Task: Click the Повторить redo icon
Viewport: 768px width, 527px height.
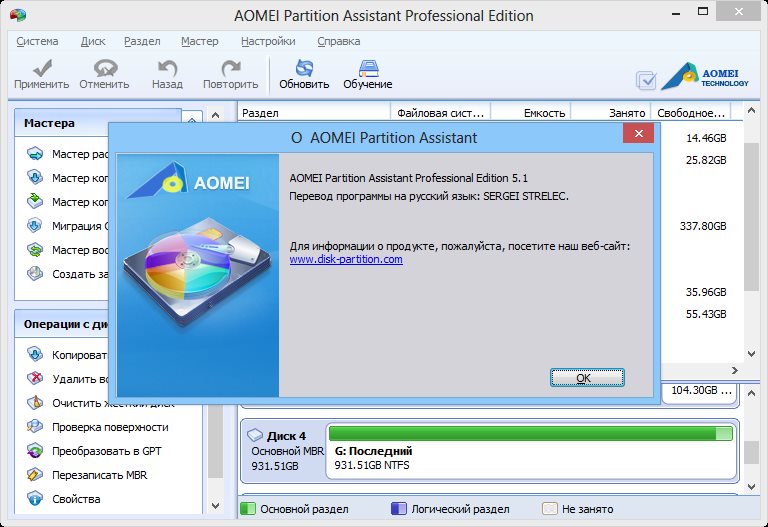Action: (x=231, y=69)
